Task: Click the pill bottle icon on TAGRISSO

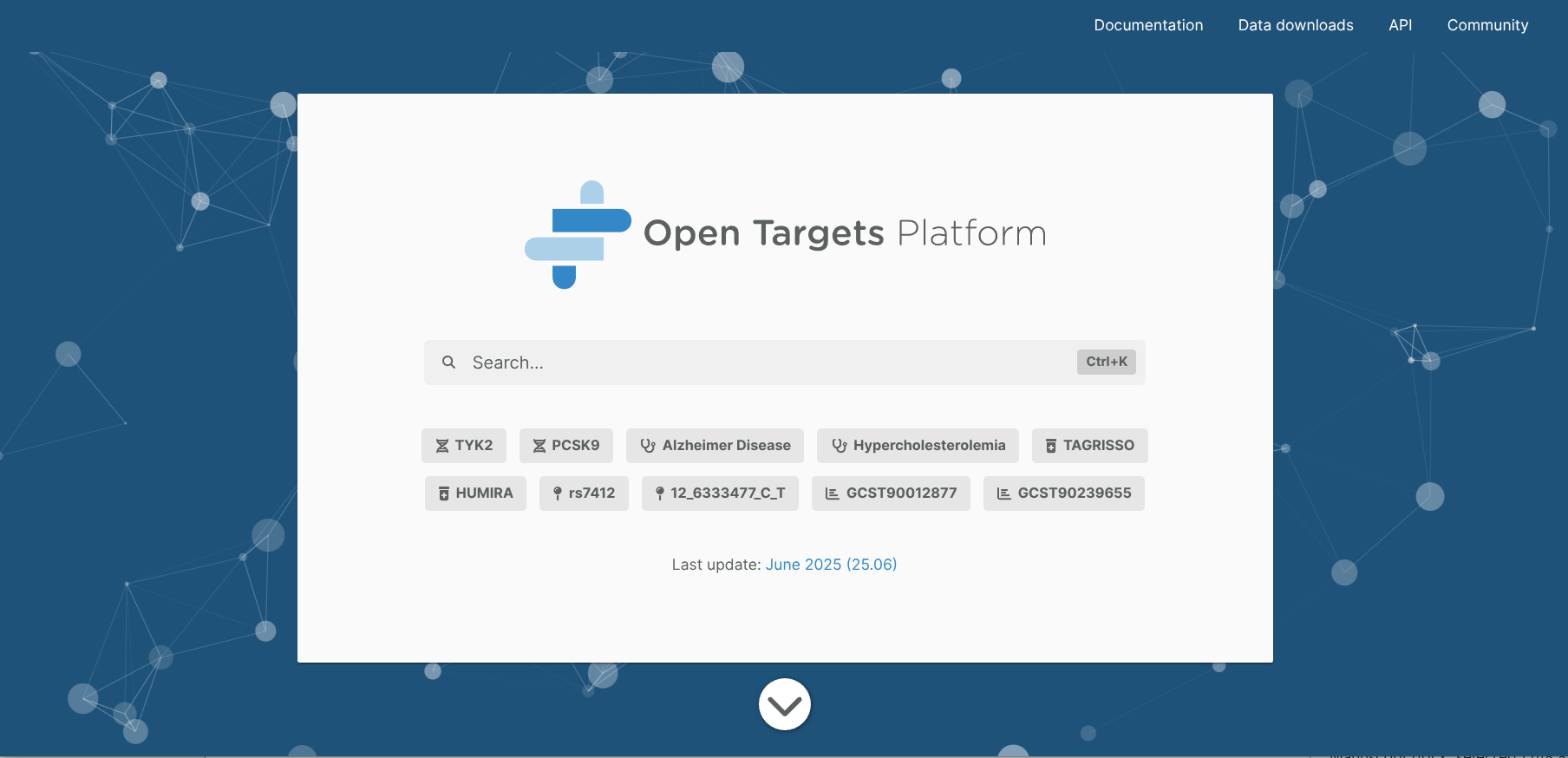Action: 1050,446
